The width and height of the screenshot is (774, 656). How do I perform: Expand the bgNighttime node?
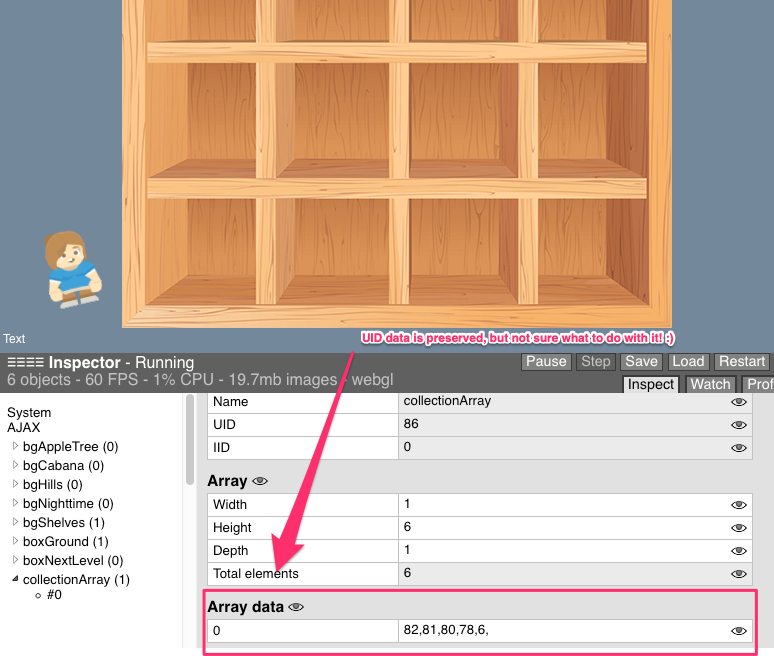[x=15, y=503]
